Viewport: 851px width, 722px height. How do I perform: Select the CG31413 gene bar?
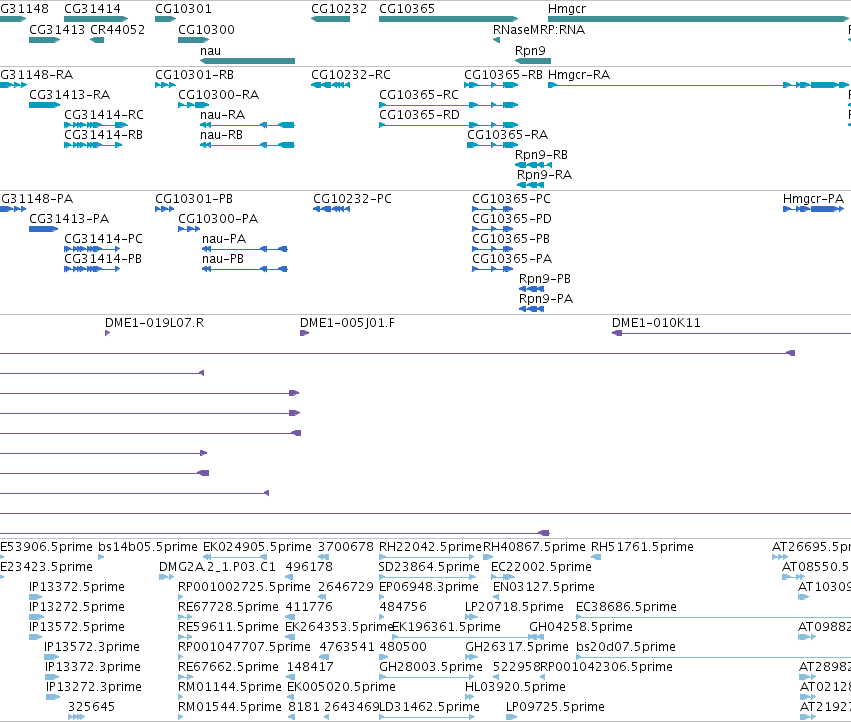pyautogui.click(x=45, y=40)
